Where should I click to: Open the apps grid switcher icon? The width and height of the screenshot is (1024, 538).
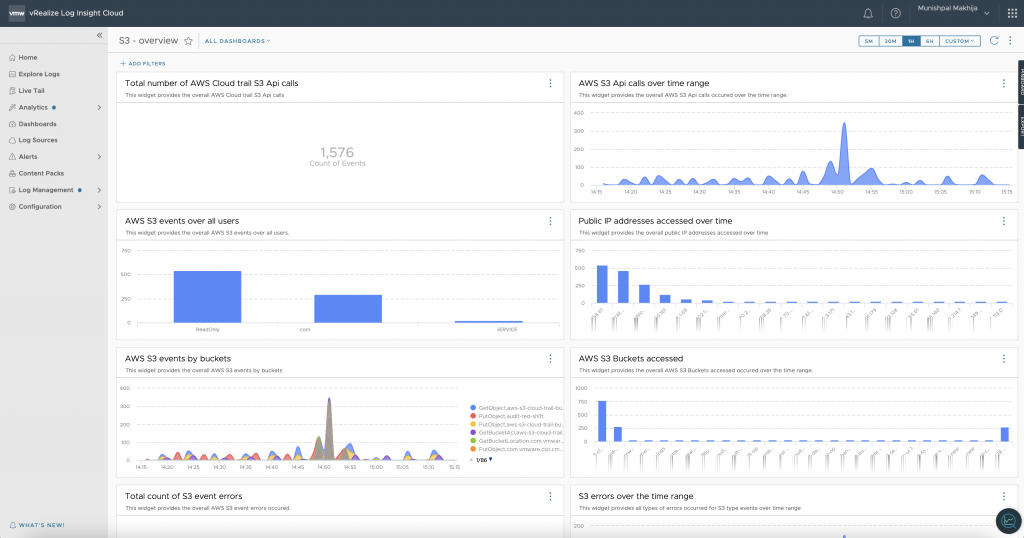1012,13
